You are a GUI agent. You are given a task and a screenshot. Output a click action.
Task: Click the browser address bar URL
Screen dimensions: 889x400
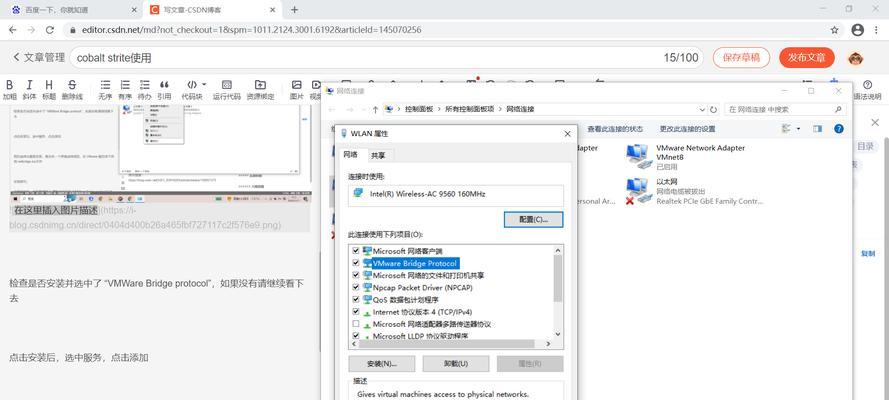(252, 30)
